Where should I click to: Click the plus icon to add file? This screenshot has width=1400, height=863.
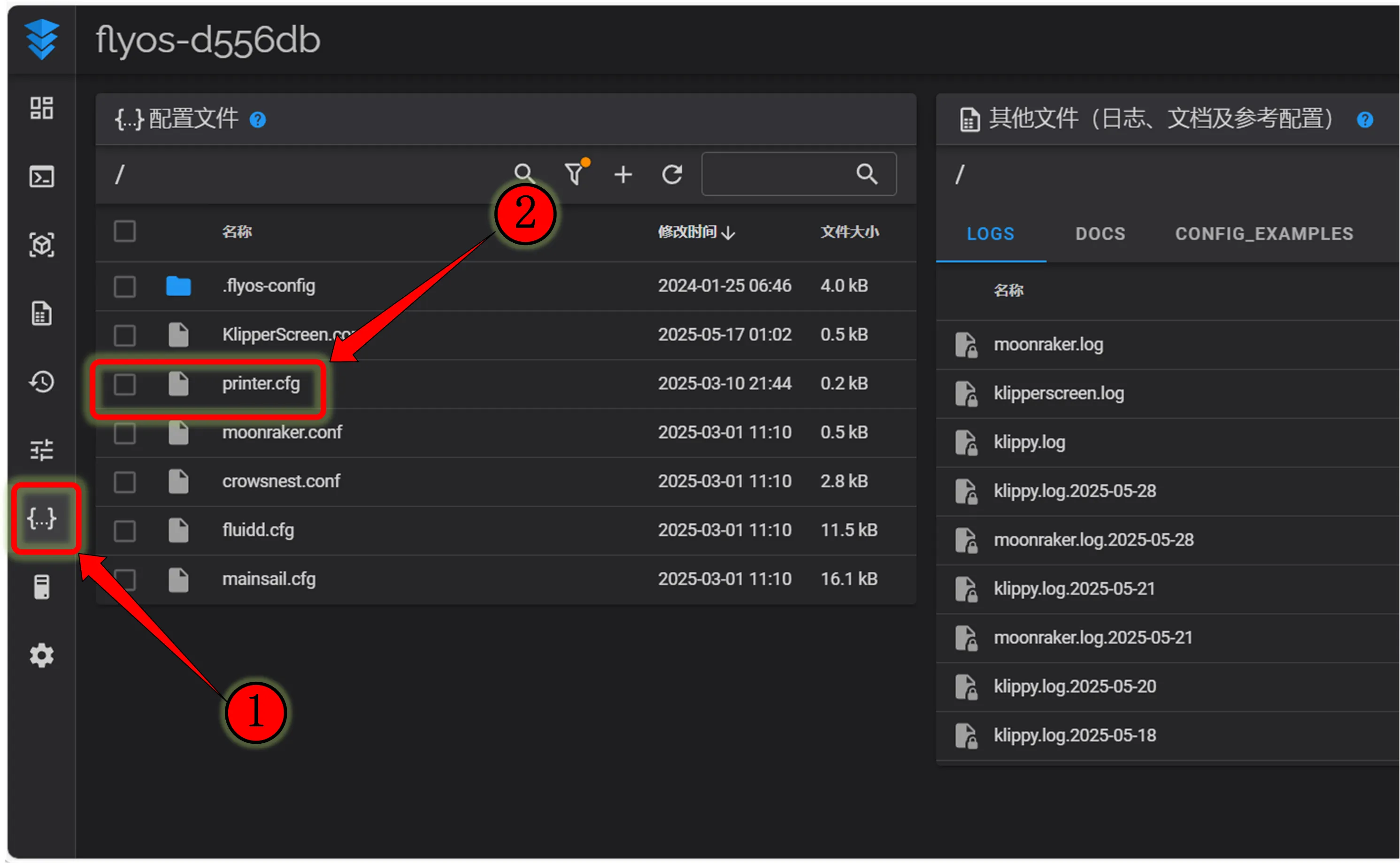click(623, 174)
